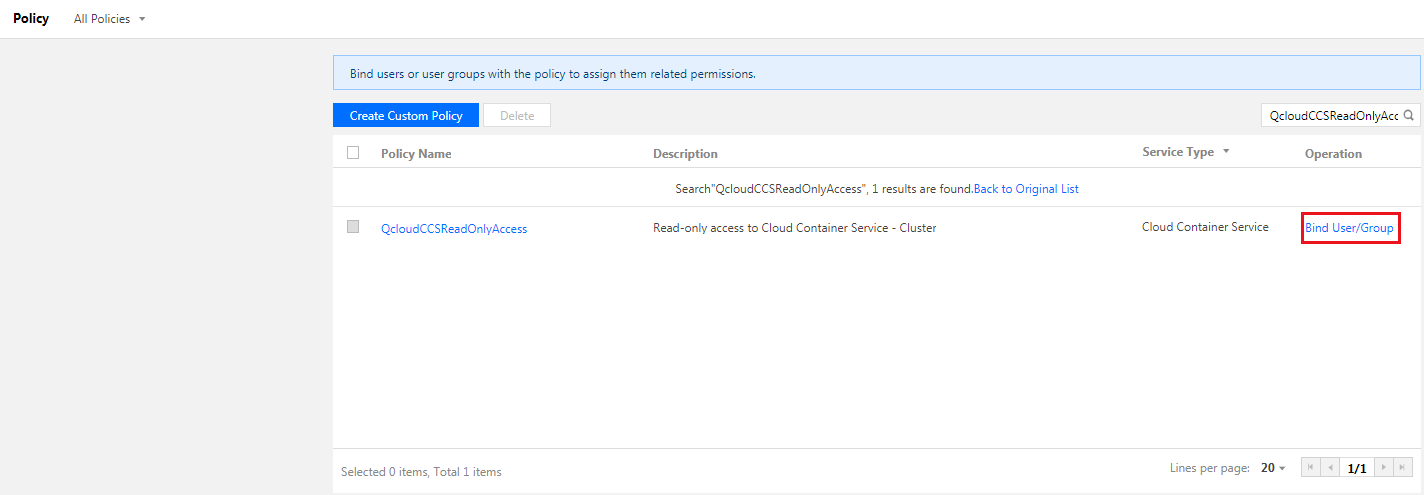This screenshot has height=495, width=1424.
Task: Click the search magnifier icon
Action: [x=1409, y=116]
